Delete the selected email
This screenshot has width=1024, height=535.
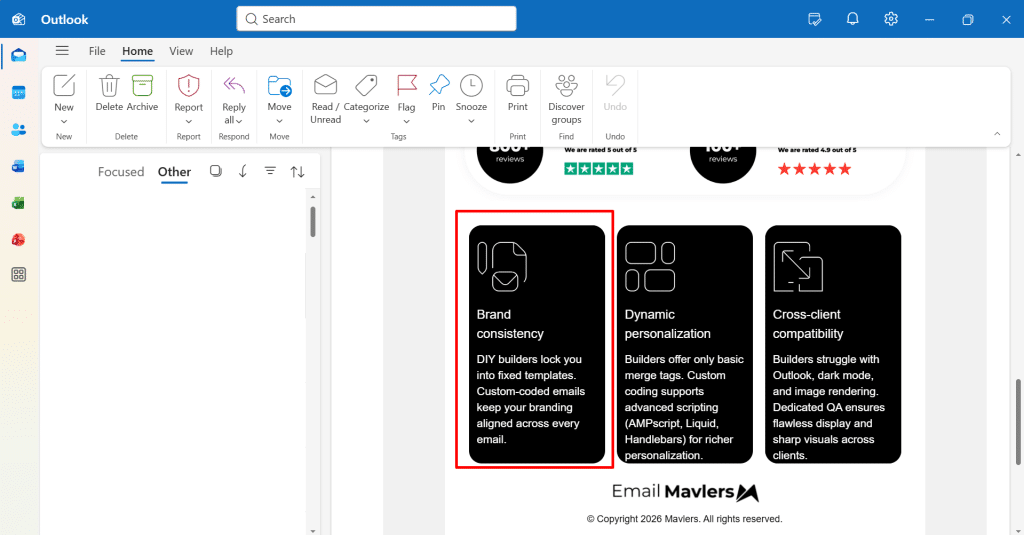(x=109, y=93)
